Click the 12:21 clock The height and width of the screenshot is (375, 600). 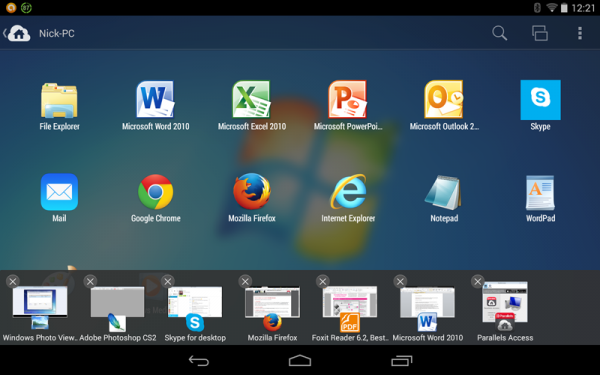pos(583,8)
